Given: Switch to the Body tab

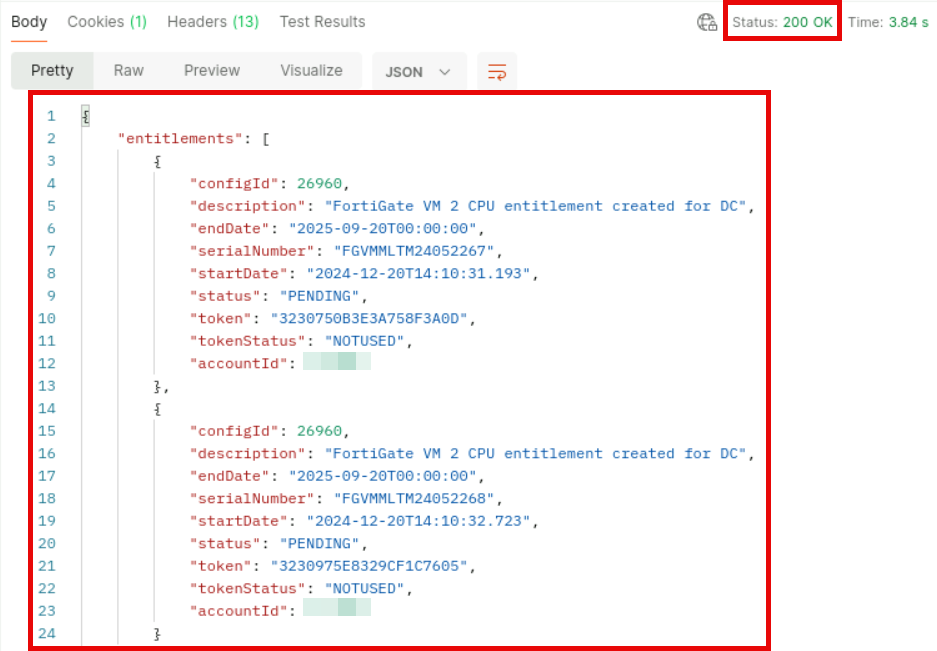Looking at the screenshot, I should 29,22.
